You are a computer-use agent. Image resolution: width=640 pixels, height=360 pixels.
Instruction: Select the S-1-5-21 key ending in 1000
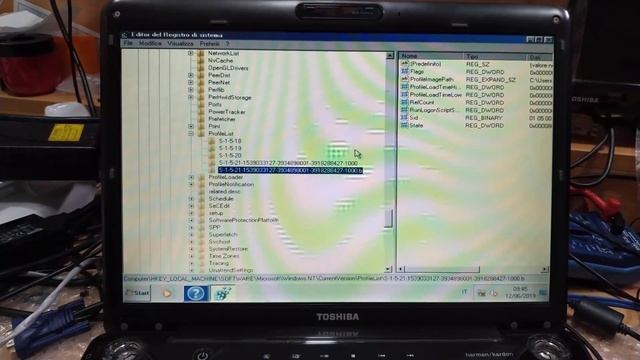288,163
